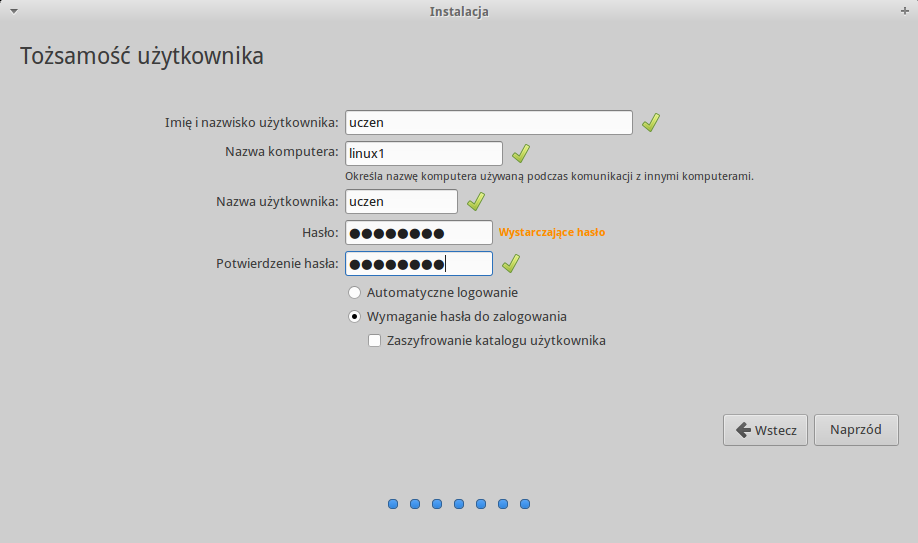Click the Określa nazwę komputera hint text

coord(549,176)
